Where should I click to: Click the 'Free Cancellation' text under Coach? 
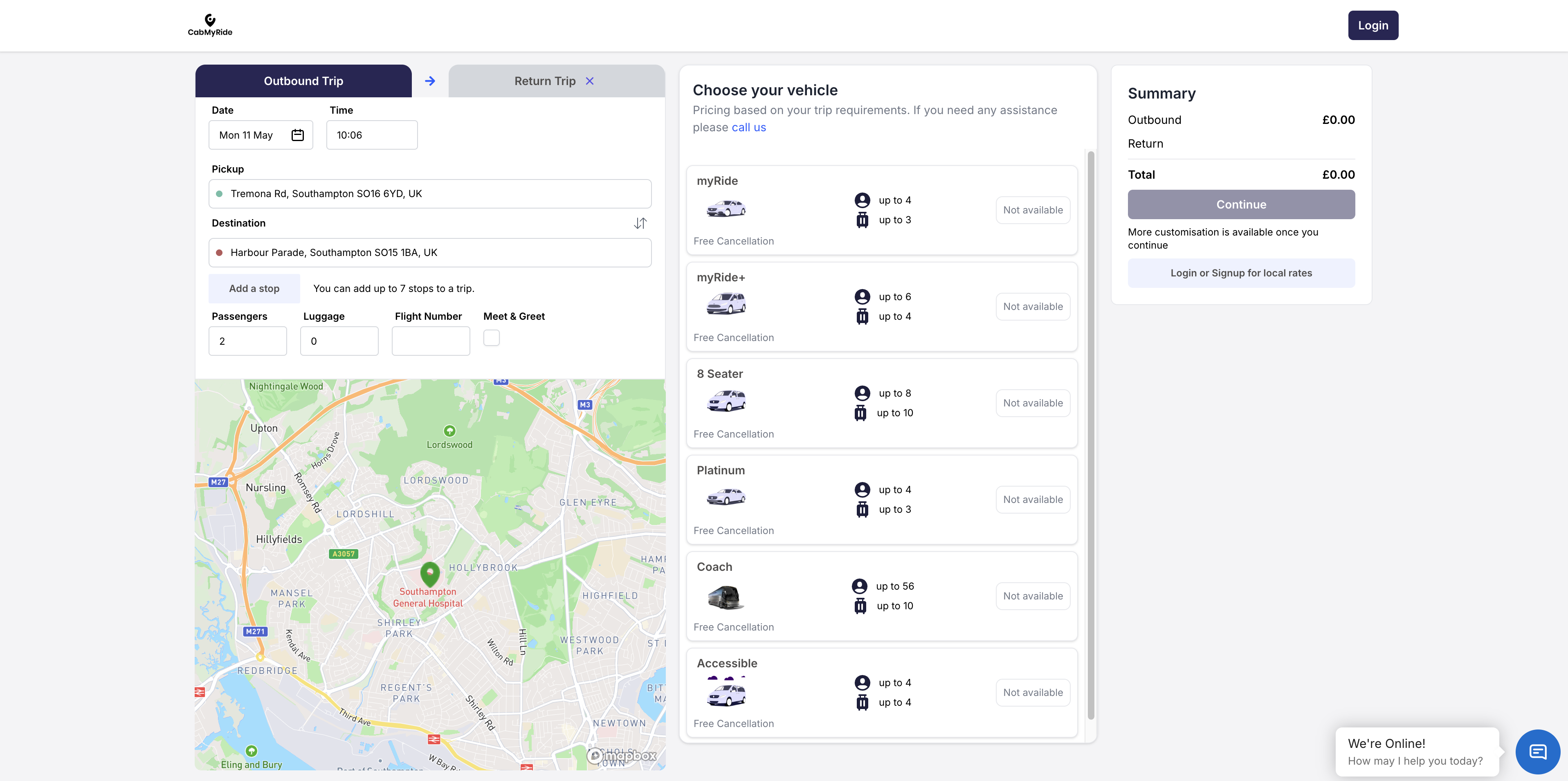[x=733, y=627]
